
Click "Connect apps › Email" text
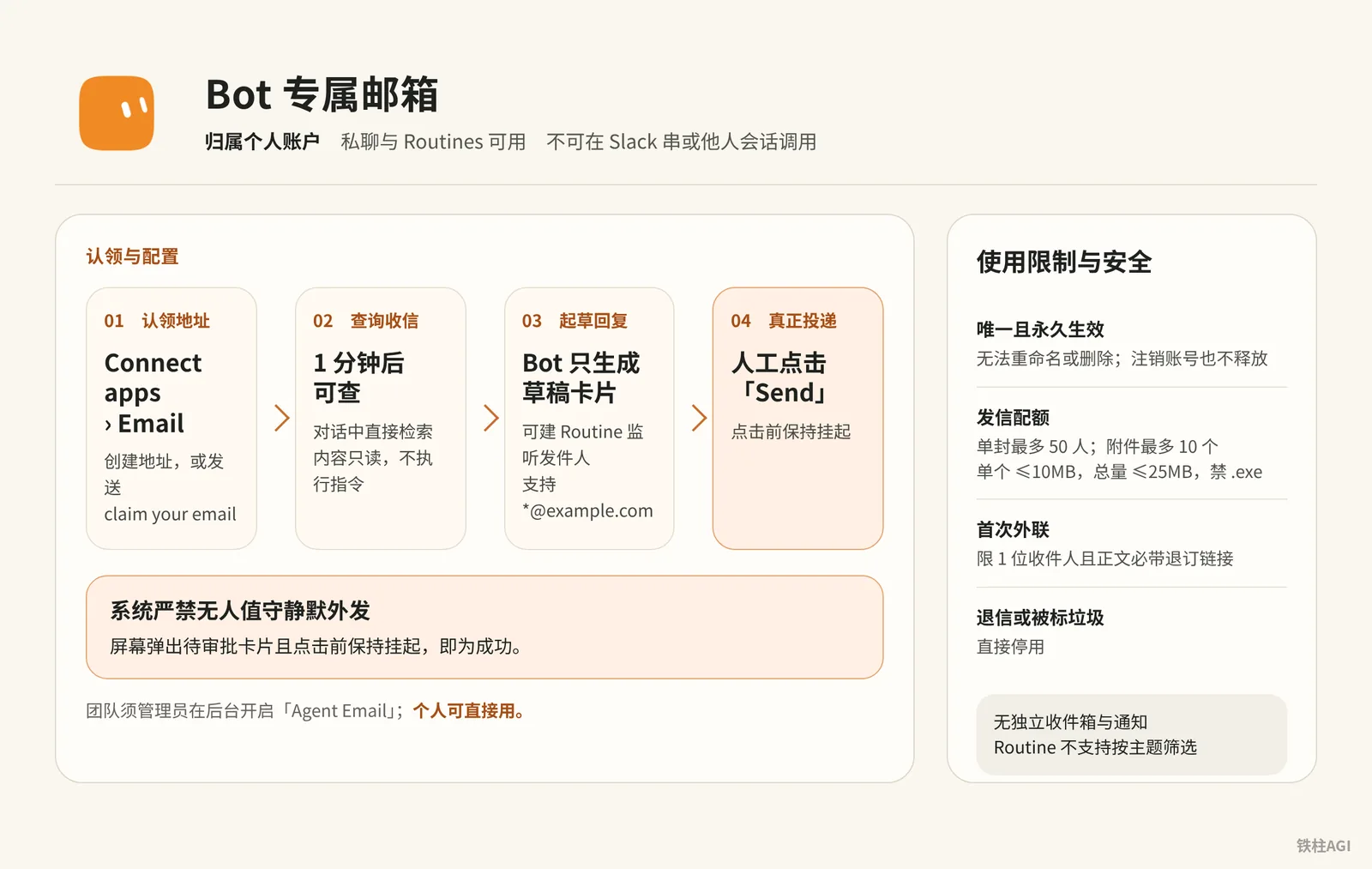(153, 393)
